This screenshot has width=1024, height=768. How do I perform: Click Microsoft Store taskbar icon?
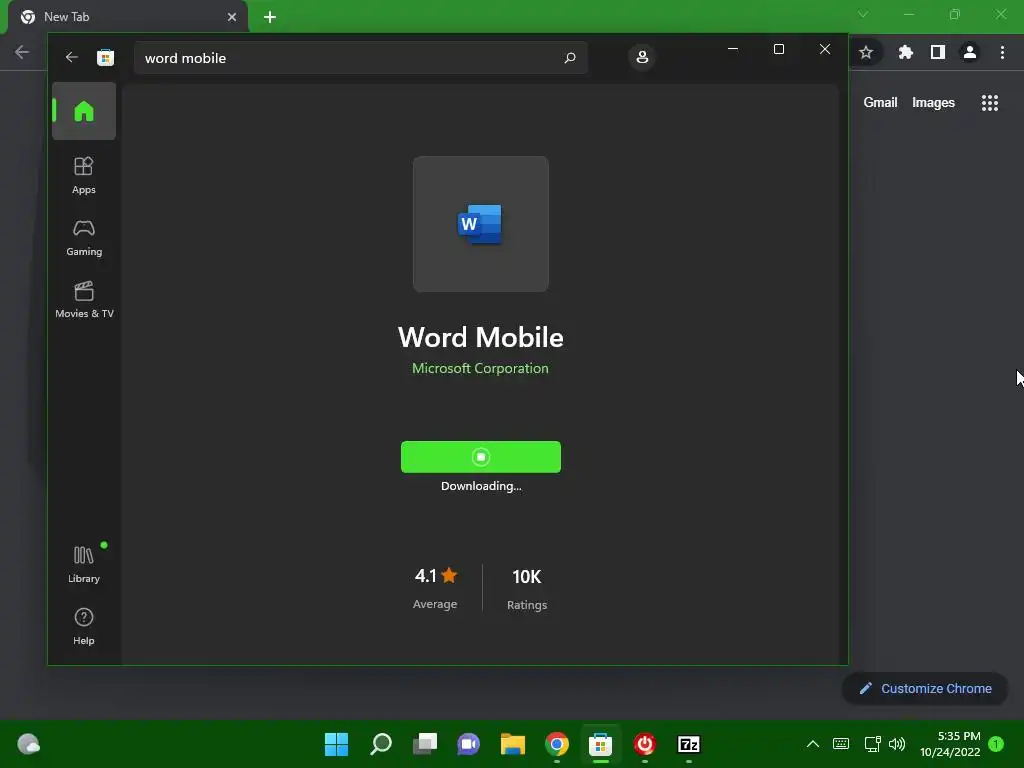(x=600, y=744)
